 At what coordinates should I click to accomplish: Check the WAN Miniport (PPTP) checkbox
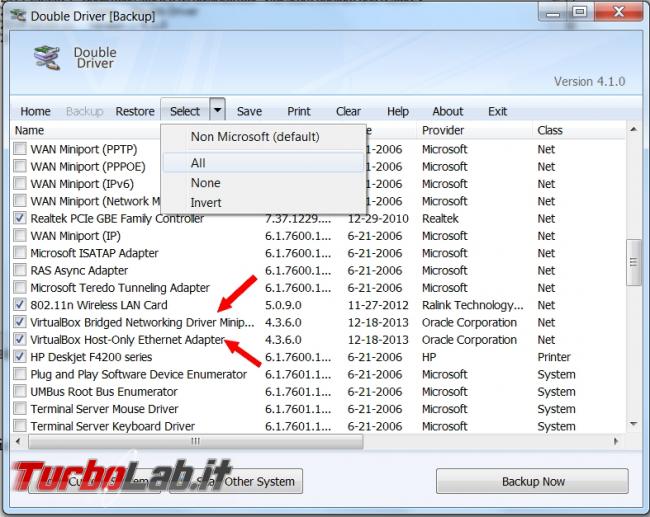[x=20, y=148]
